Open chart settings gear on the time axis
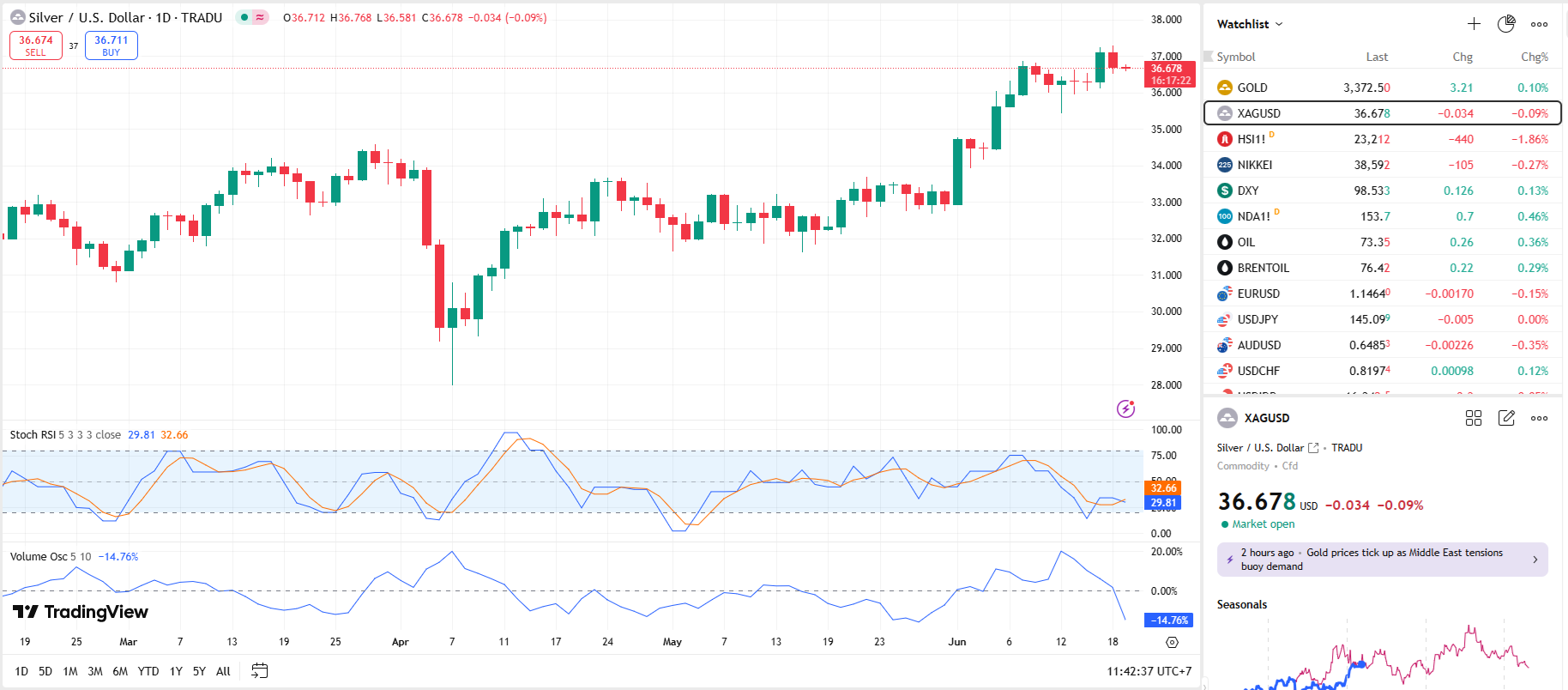Image resolution: width=1568 pixels, height=690 pixels. tap(1172, 642)
